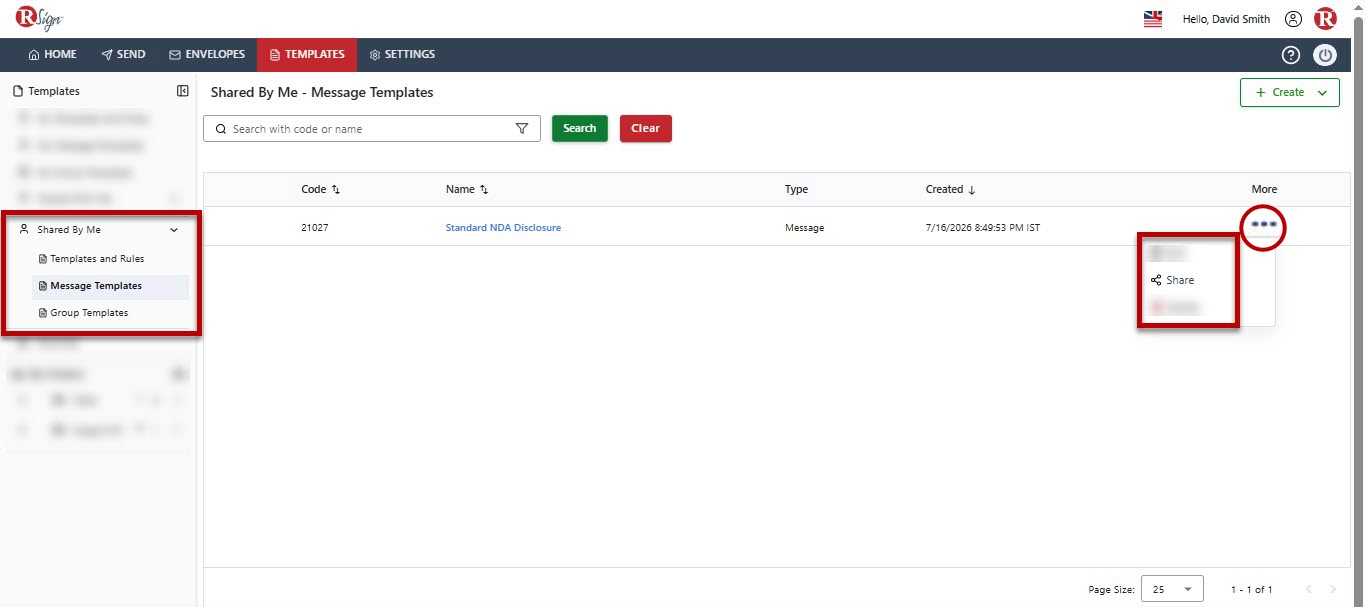Click the green Search button
1366x607 pixels.
point(580,128)
